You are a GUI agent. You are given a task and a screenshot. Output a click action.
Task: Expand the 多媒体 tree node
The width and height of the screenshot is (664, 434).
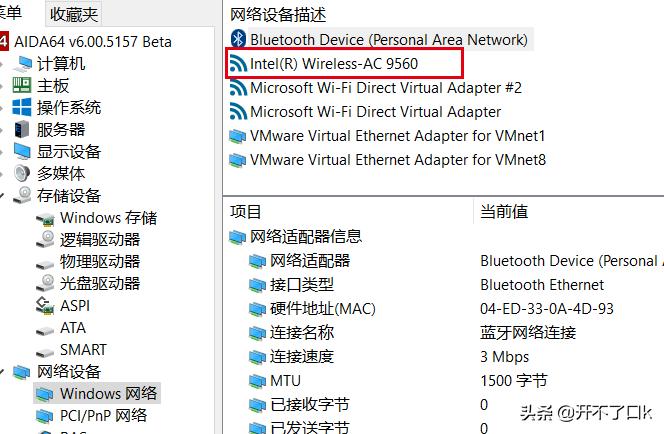coord(4,174)
